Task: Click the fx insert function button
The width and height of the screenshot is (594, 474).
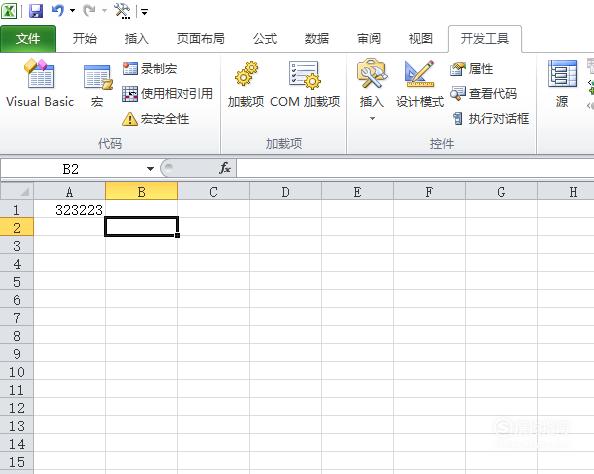Action: (225, 168)
